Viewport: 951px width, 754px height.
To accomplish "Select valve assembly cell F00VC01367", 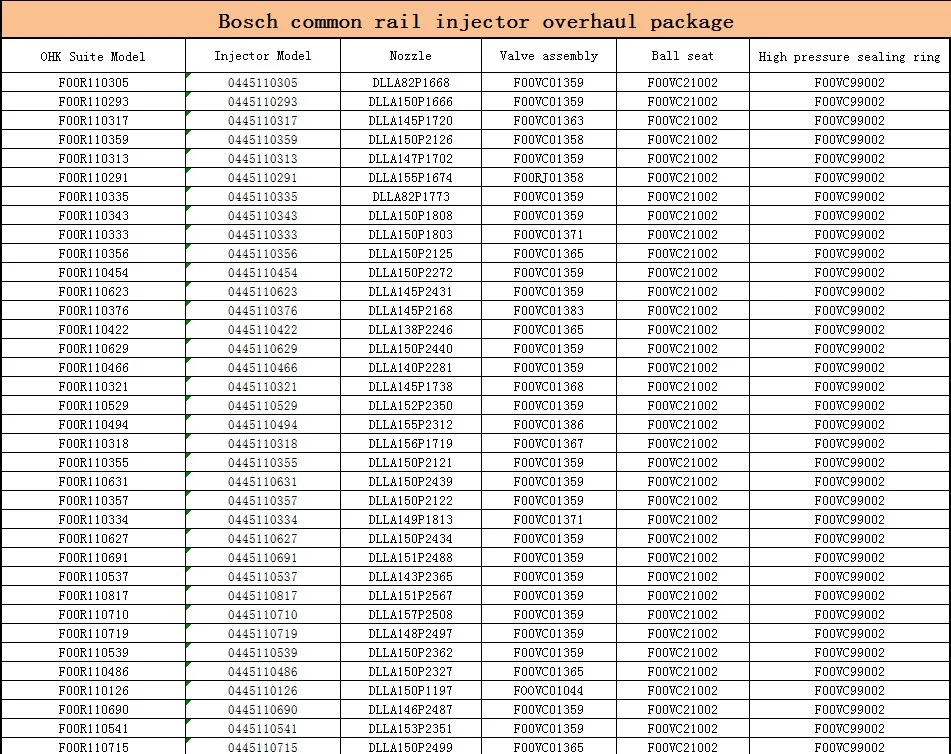I will [548, 443].
